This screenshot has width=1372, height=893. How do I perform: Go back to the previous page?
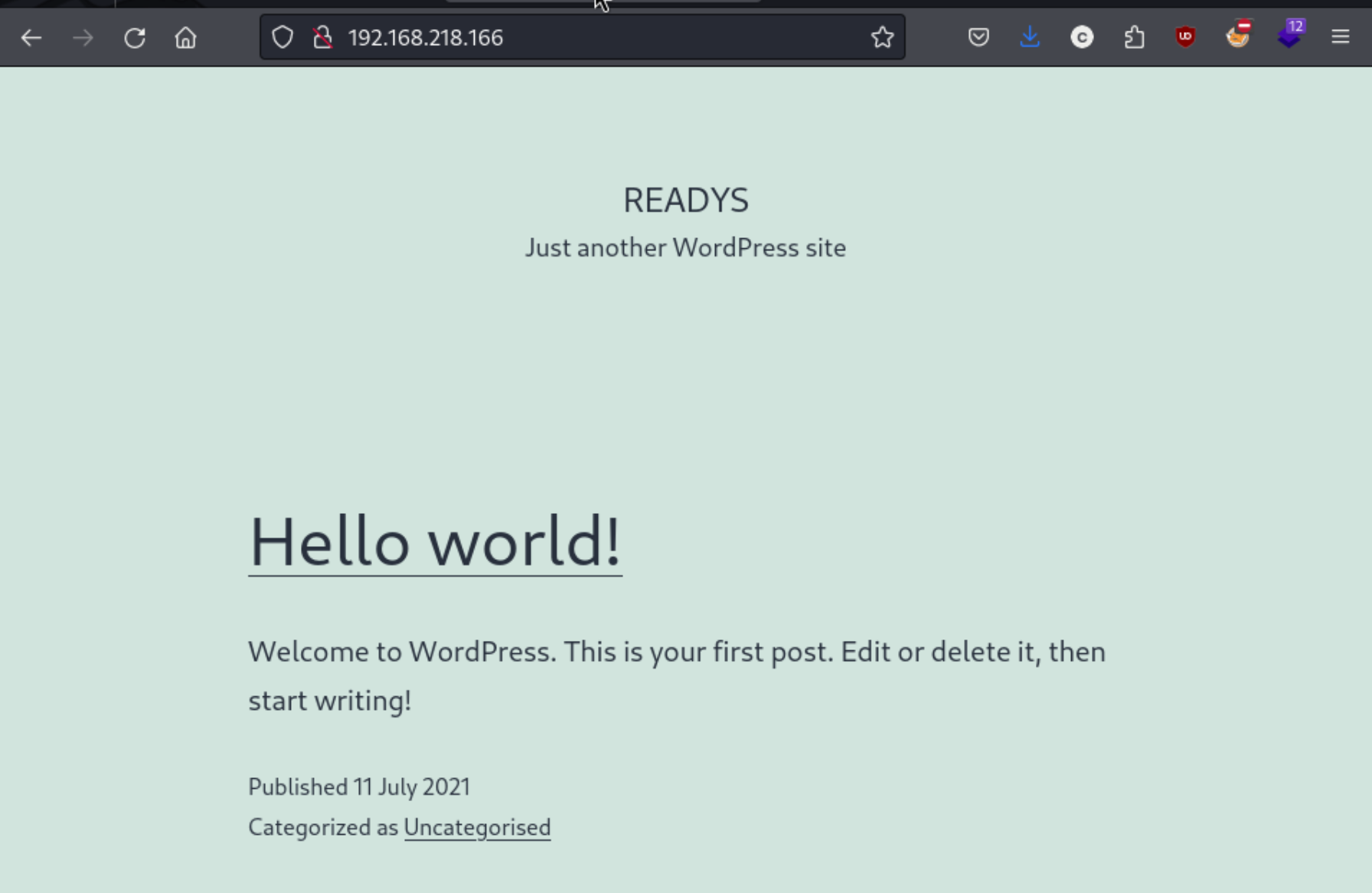[31, 38]
